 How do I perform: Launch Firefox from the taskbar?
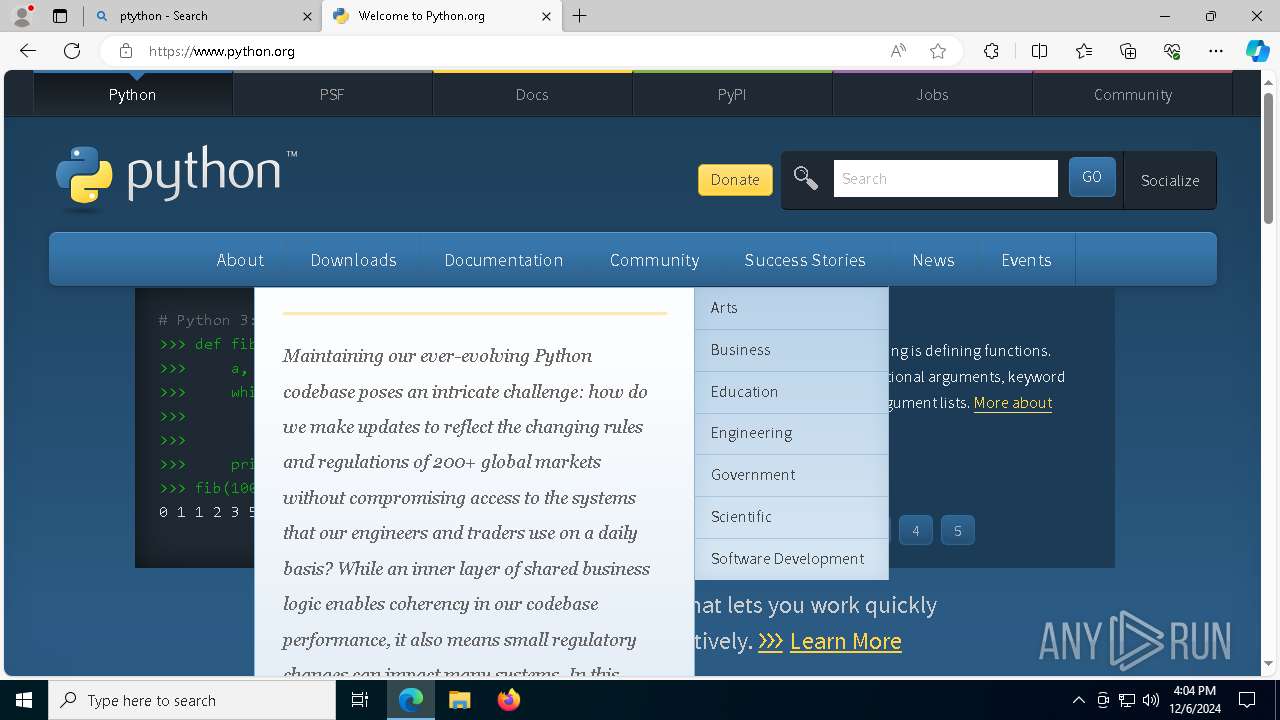pyautogui.click(x=508, y=700)
